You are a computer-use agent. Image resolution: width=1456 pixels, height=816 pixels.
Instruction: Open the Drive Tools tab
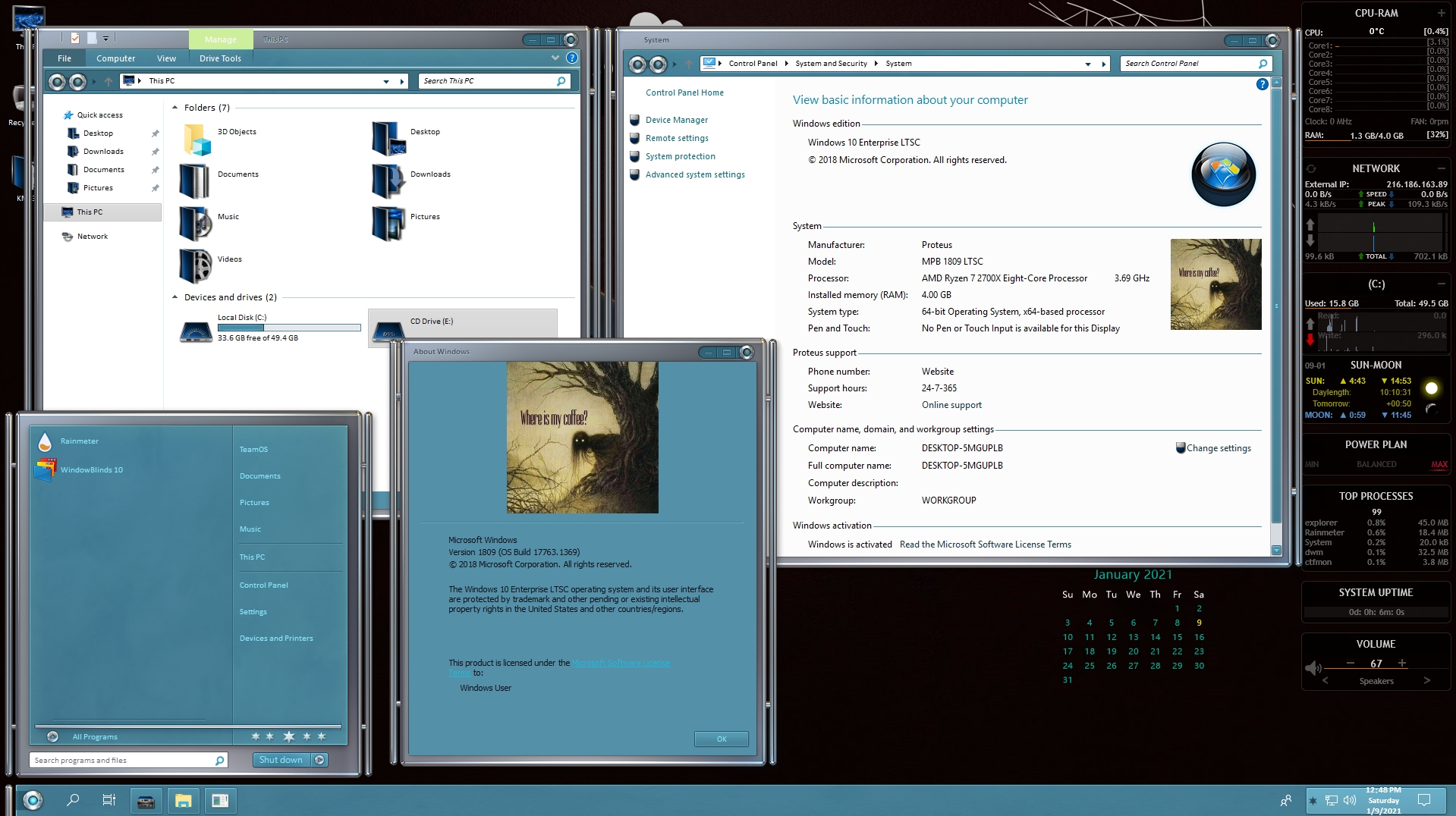[220, 58]
